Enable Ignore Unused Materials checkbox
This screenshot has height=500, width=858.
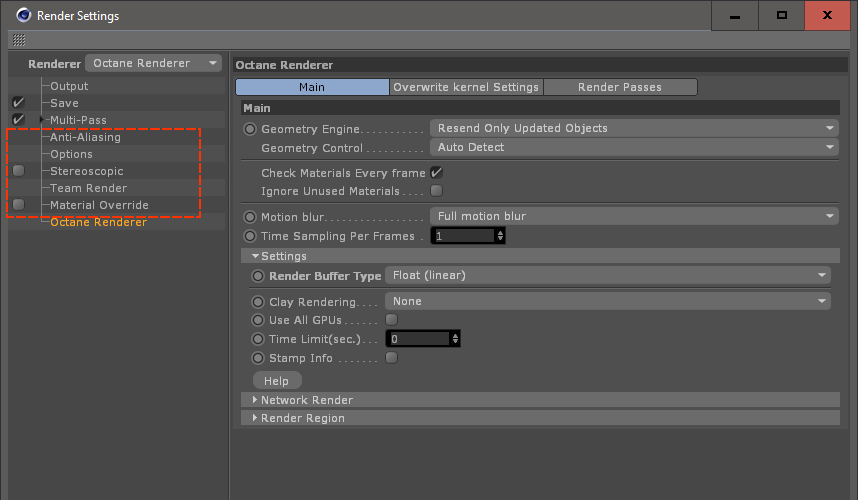click(x=436, y=191)
